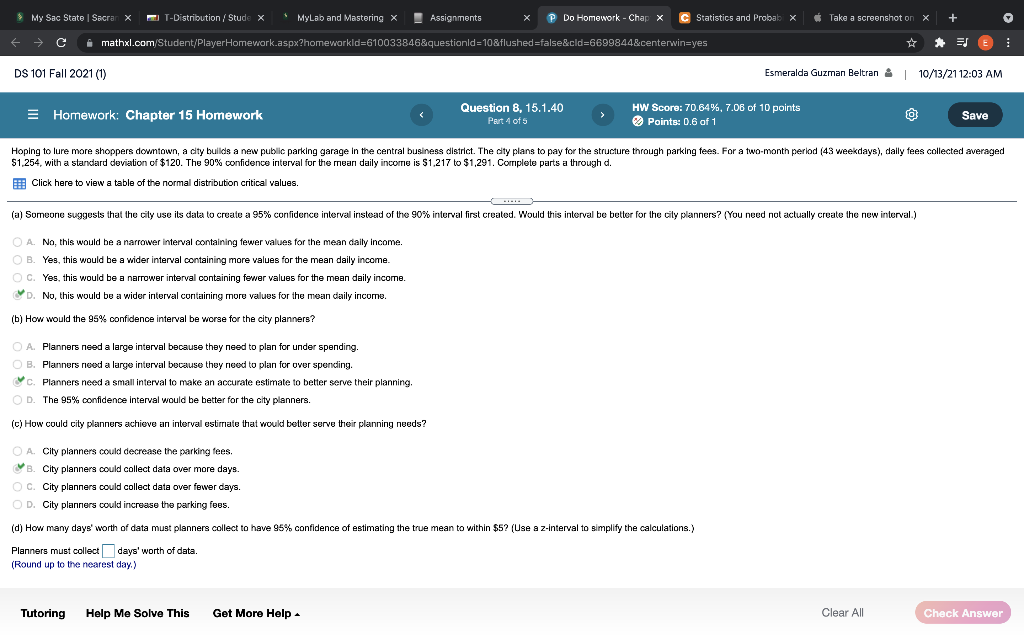This screenshot has height=640, width=1024.
Task: Expand Get More Help menu
Action: pyautogui.click(x=256, y=613)
